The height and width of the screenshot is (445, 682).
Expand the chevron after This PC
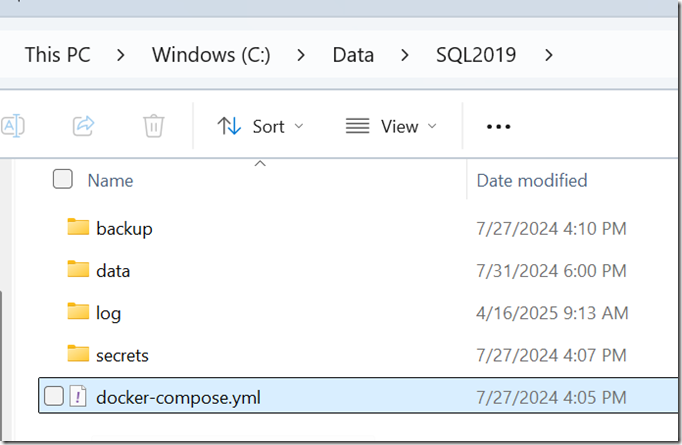121,55
